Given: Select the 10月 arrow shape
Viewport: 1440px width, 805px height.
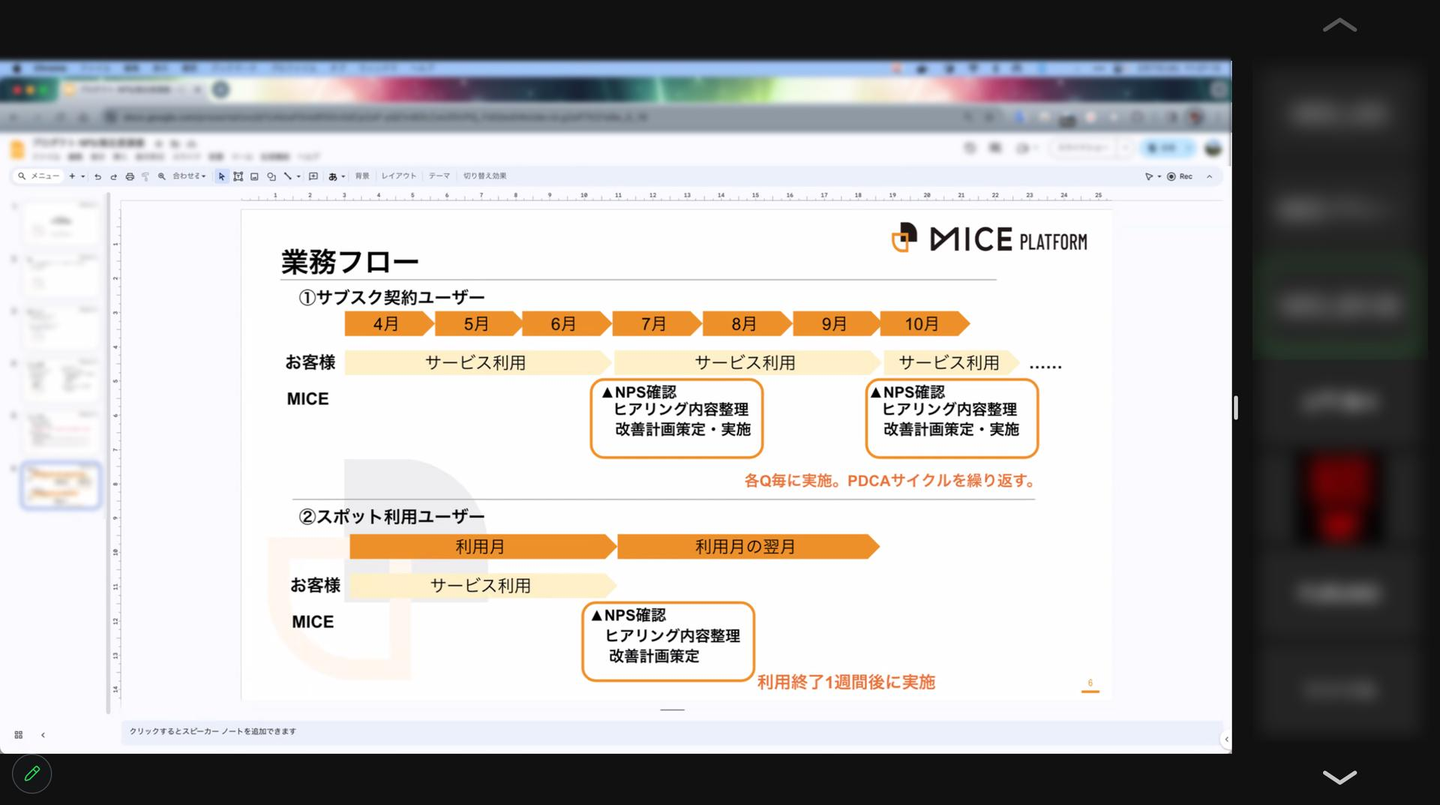Looking at the screenshot, I should pos(925,324).
